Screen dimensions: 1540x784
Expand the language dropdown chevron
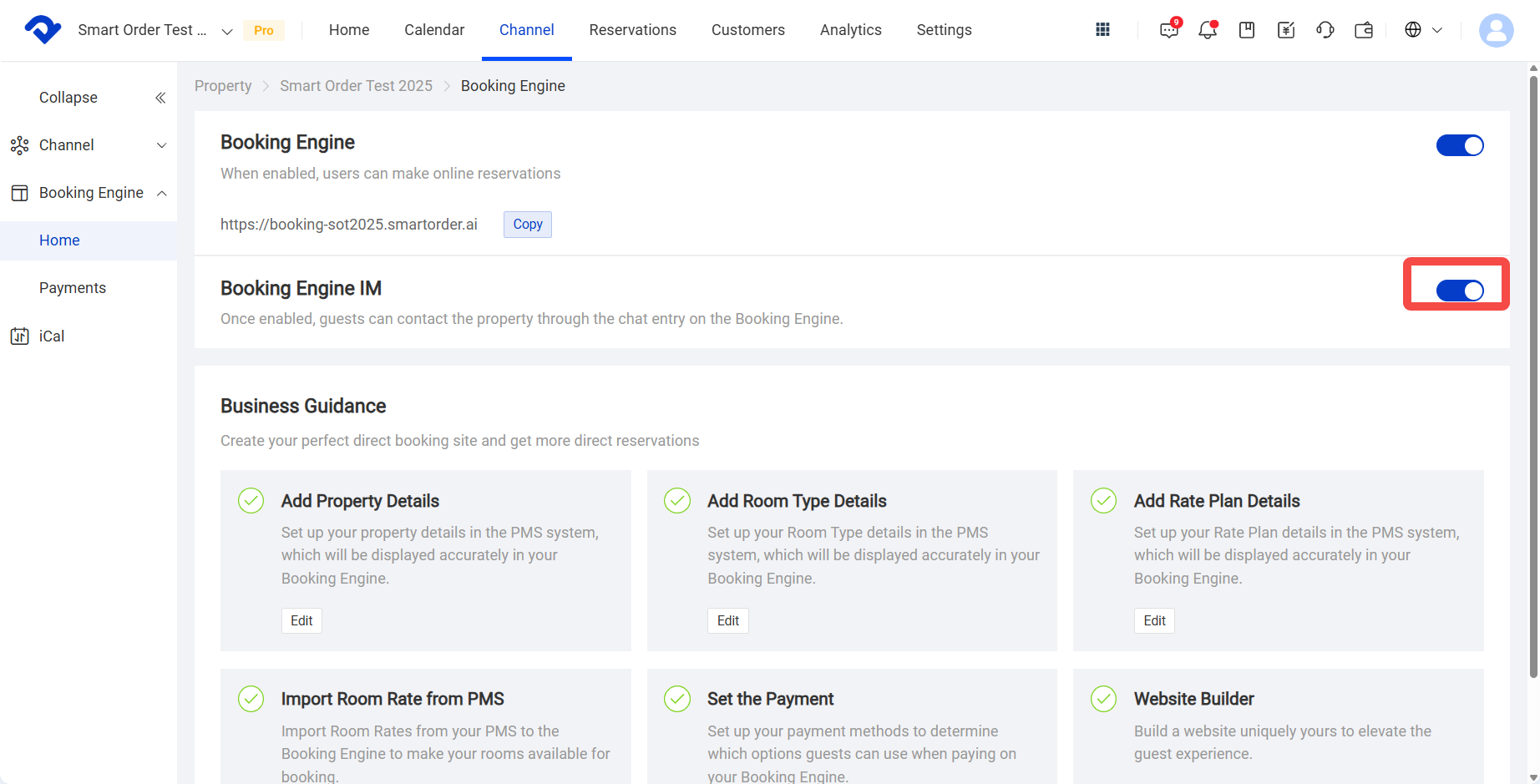coord(1437,30)
